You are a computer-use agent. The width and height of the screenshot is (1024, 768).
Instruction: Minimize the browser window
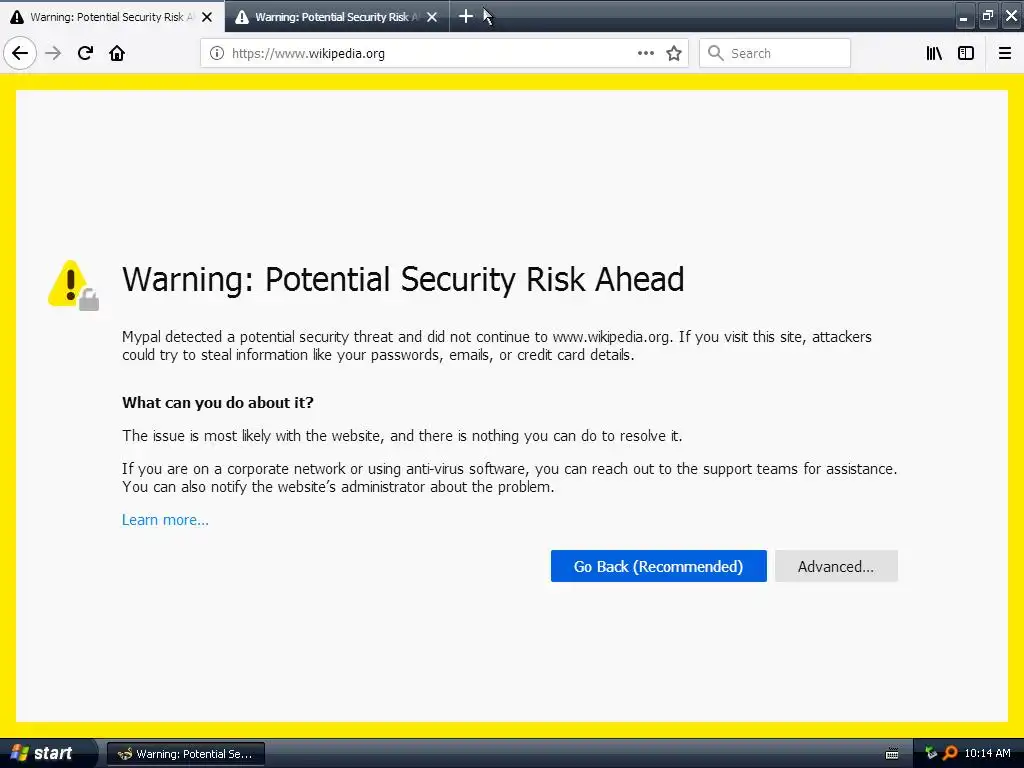pos(964,16)
